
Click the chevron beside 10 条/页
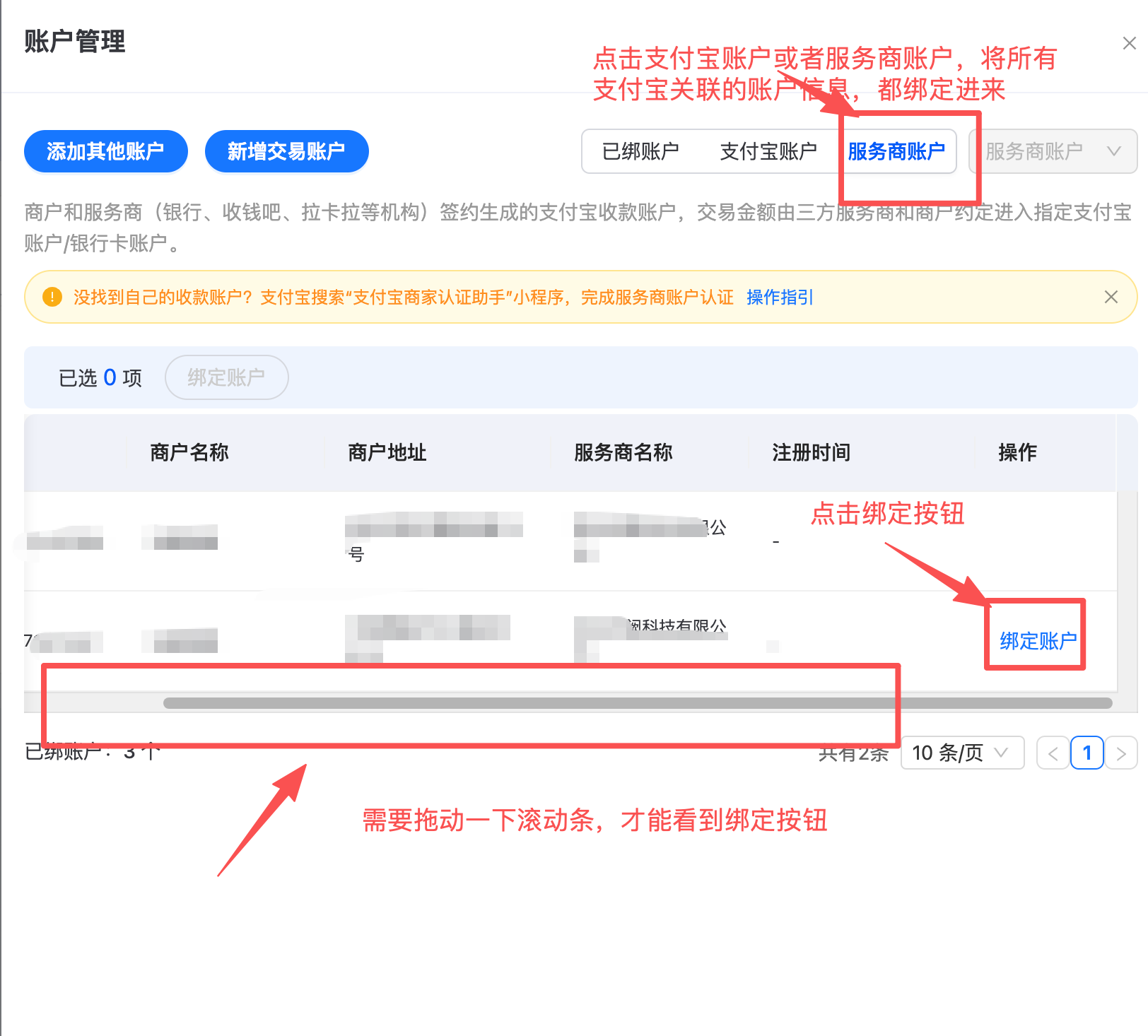pyautogui.click(x=1001, y=753)
